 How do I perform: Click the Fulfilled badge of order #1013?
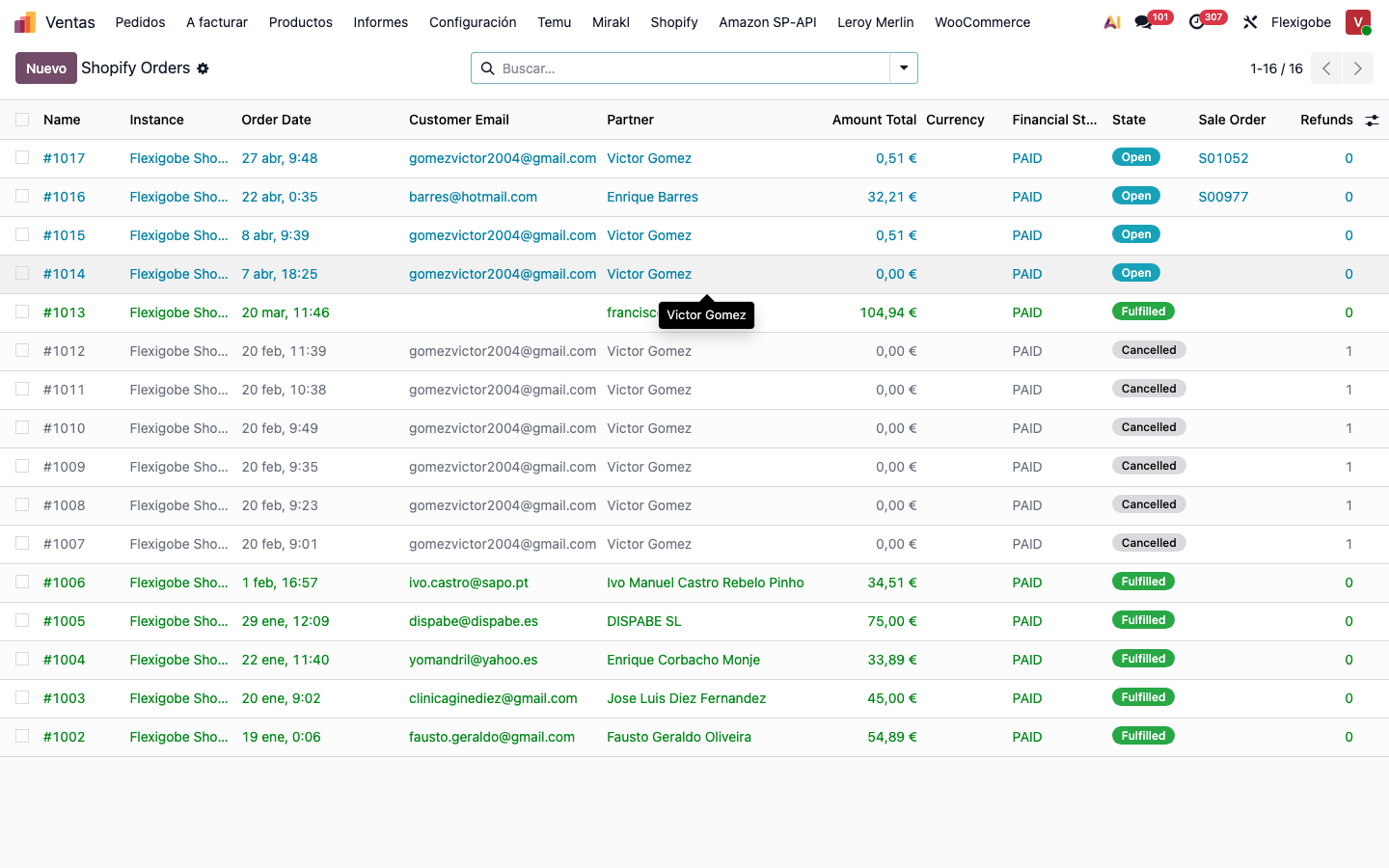(1143, 312)
